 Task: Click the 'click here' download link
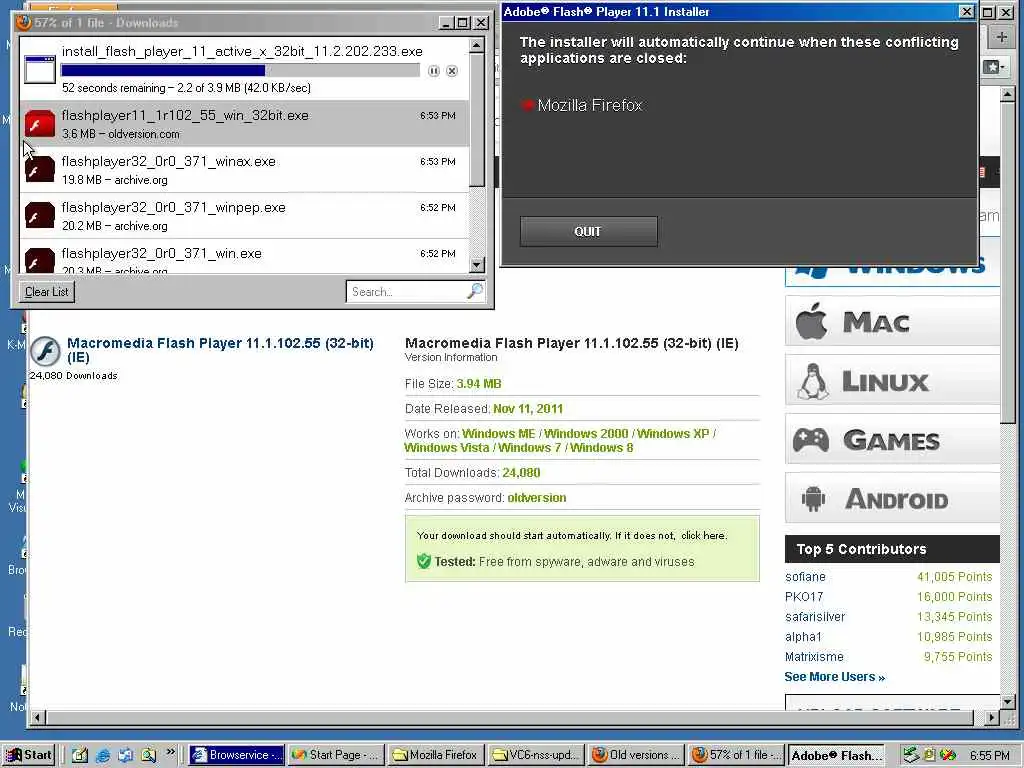click(x=703, y=536)
